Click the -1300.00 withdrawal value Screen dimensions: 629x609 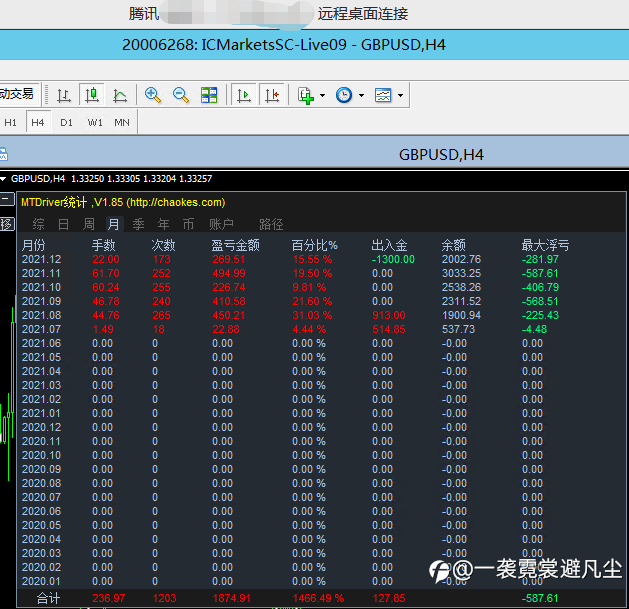pos(393,259)
